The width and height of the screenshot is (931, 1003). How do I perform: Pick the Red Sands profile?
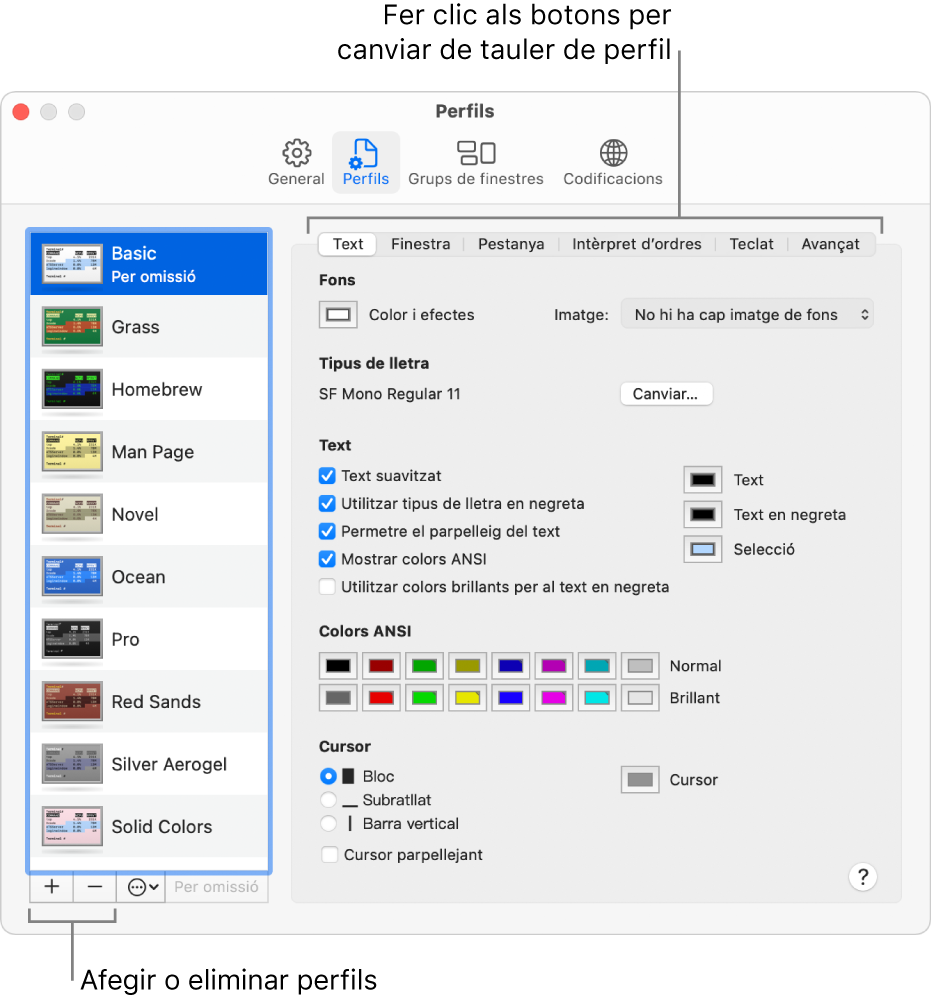pyautogui.click(x=149, y=701)
